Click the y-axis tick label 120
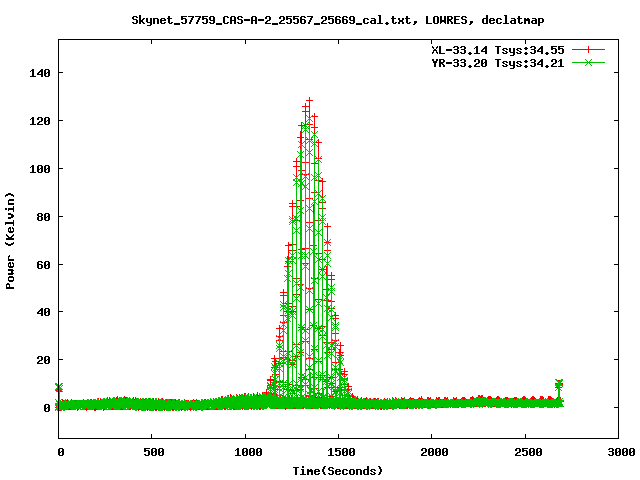The image size is (640, 480). (x=40, y=121)
